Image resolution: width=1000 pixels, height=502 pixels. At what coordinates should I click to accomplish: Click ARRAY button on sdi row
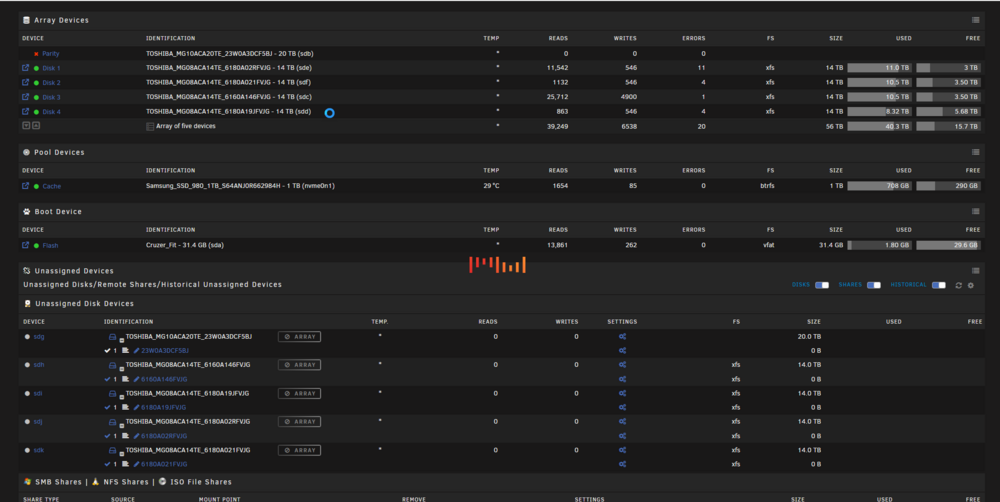click(299, 394)
